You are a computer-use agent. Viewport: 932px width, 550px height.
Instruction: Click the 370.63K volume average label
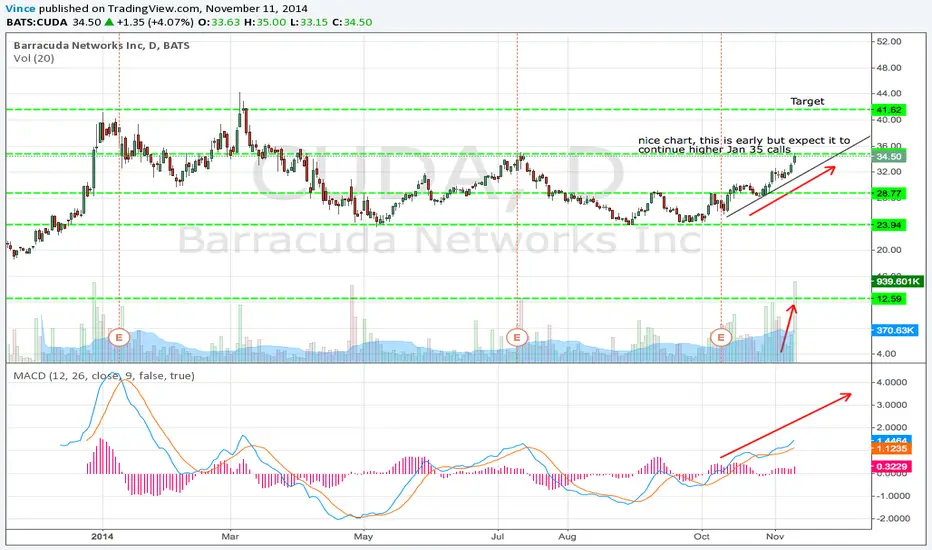click(895, 330)
